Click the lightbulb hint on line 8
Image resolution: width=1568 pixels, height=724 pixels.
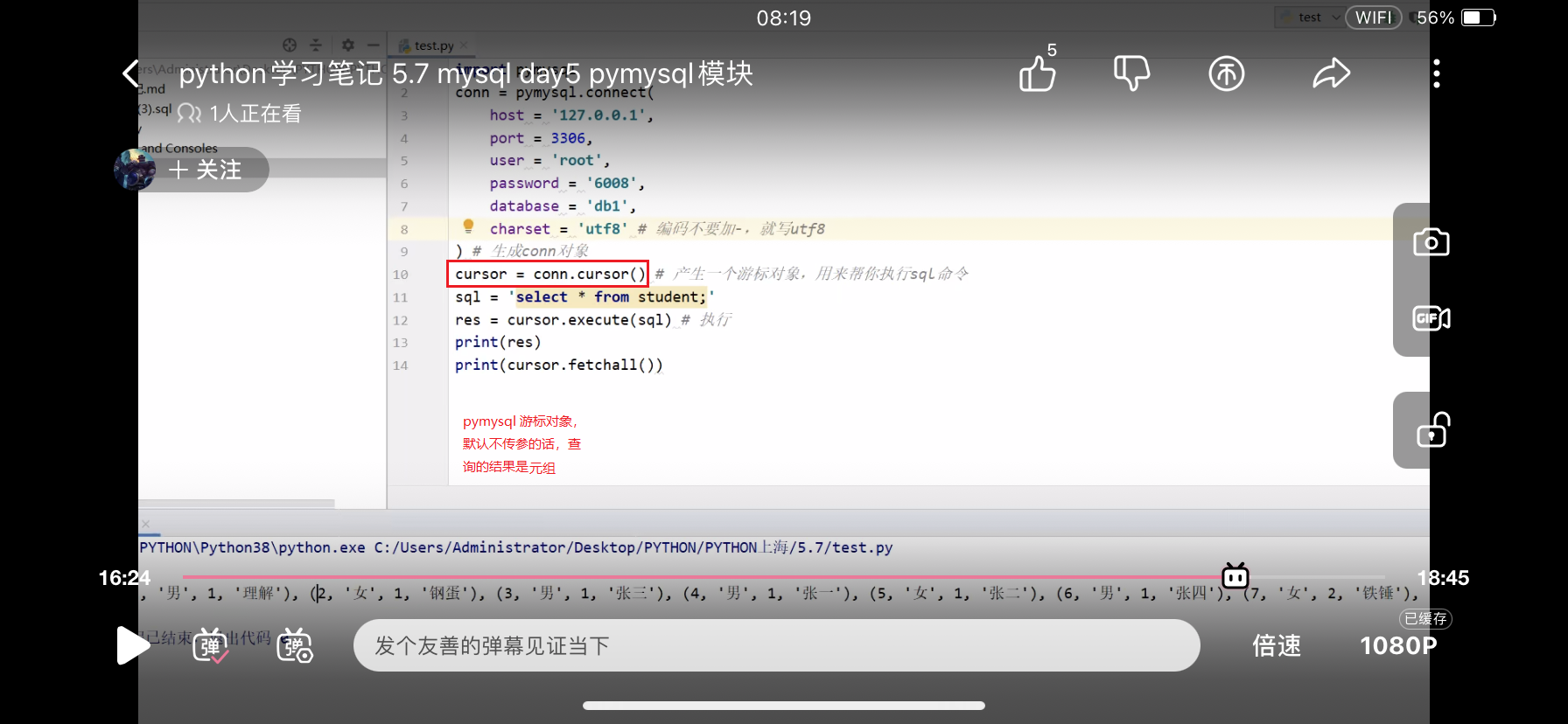pyautogui.click(x=468, y=226)
